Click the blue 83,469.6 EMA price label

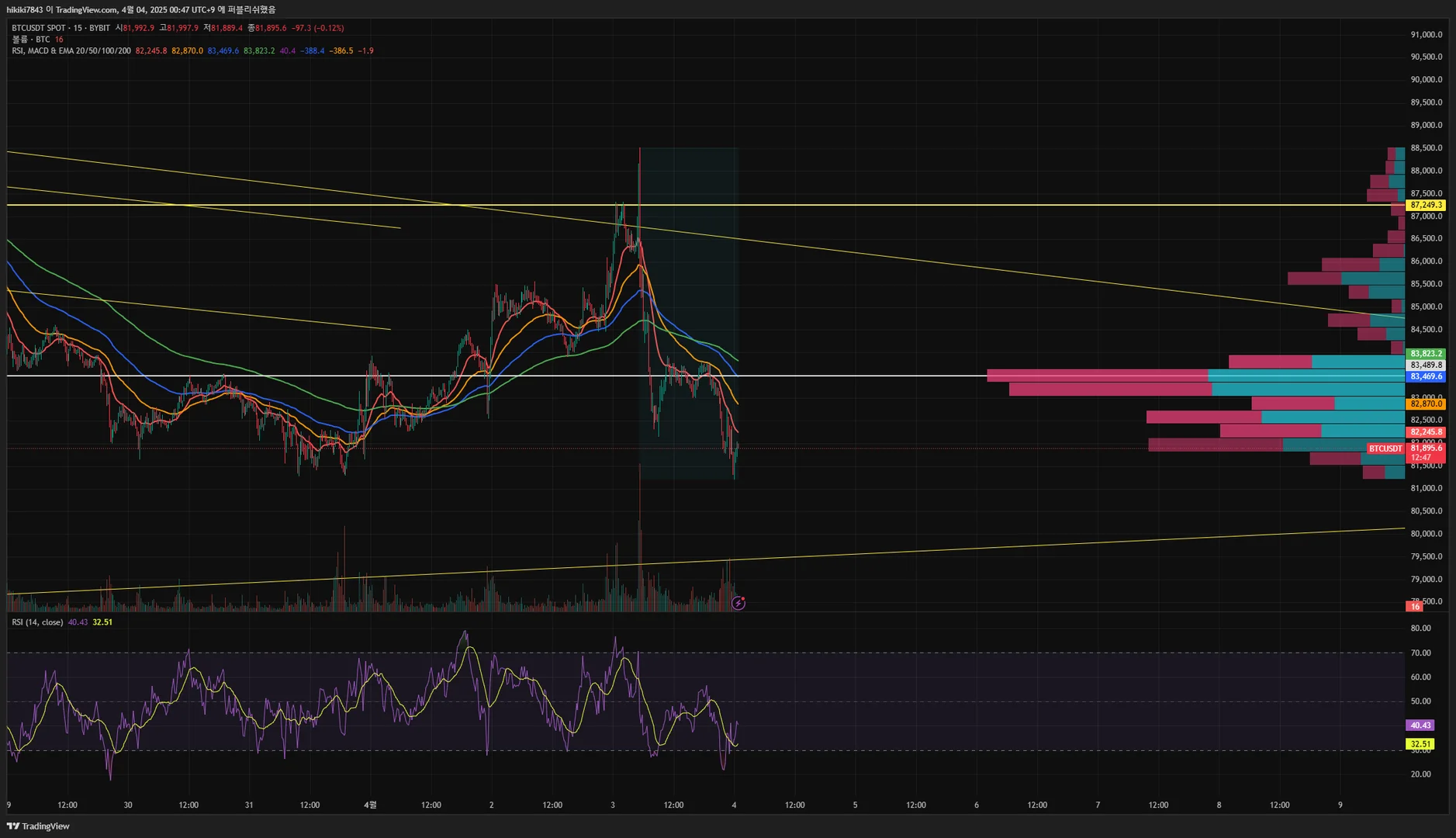coord(1426,377)
